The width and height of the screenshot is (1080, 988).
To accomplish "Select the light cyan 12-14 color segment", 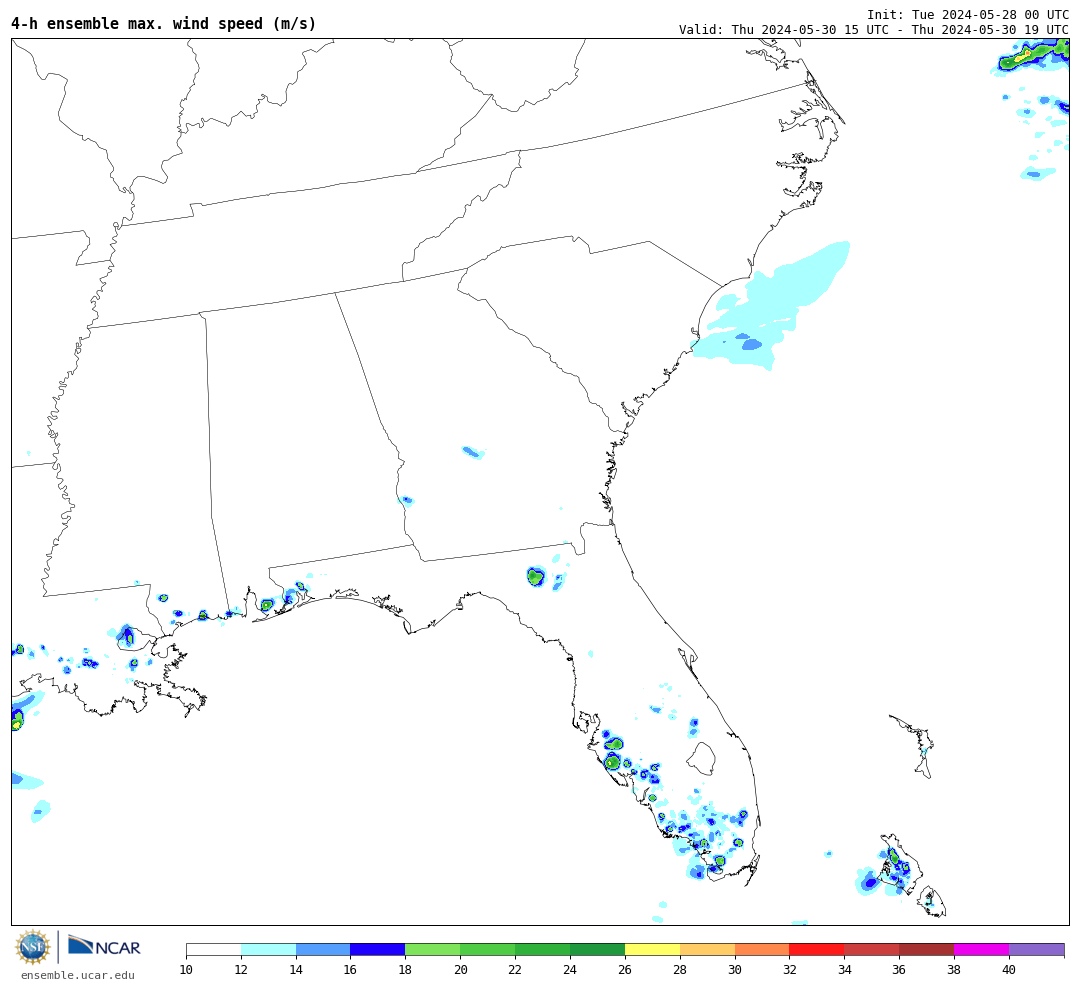I will [x=269, y=950].
